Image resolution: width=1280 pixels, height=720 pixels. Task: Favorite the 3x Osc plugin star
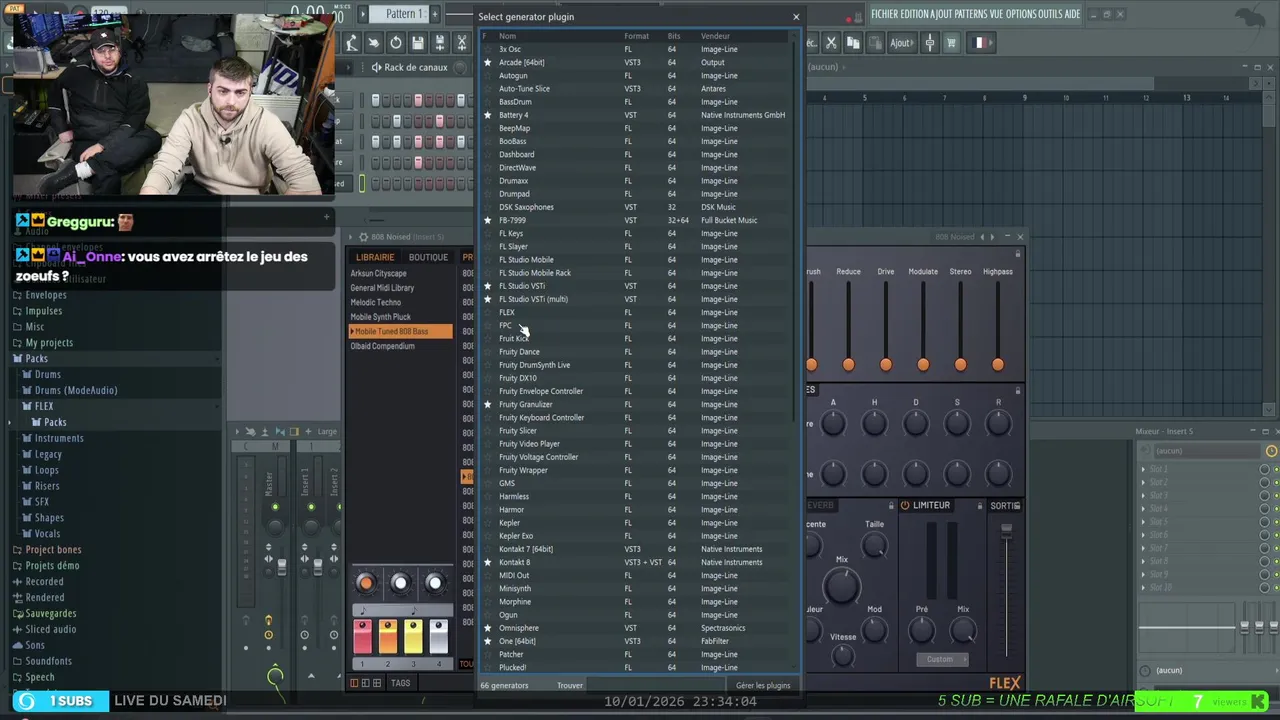pos(487,49)
